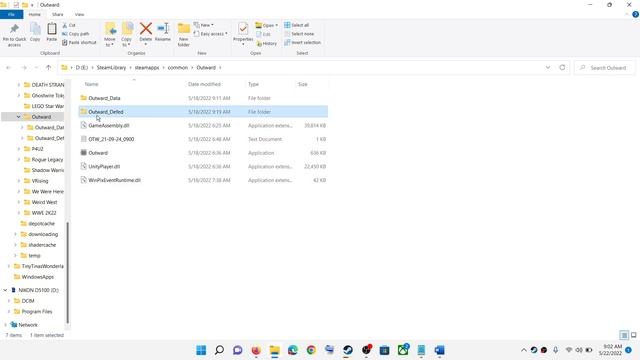
Task: Open taskbar Search
Action: point(219,350)
